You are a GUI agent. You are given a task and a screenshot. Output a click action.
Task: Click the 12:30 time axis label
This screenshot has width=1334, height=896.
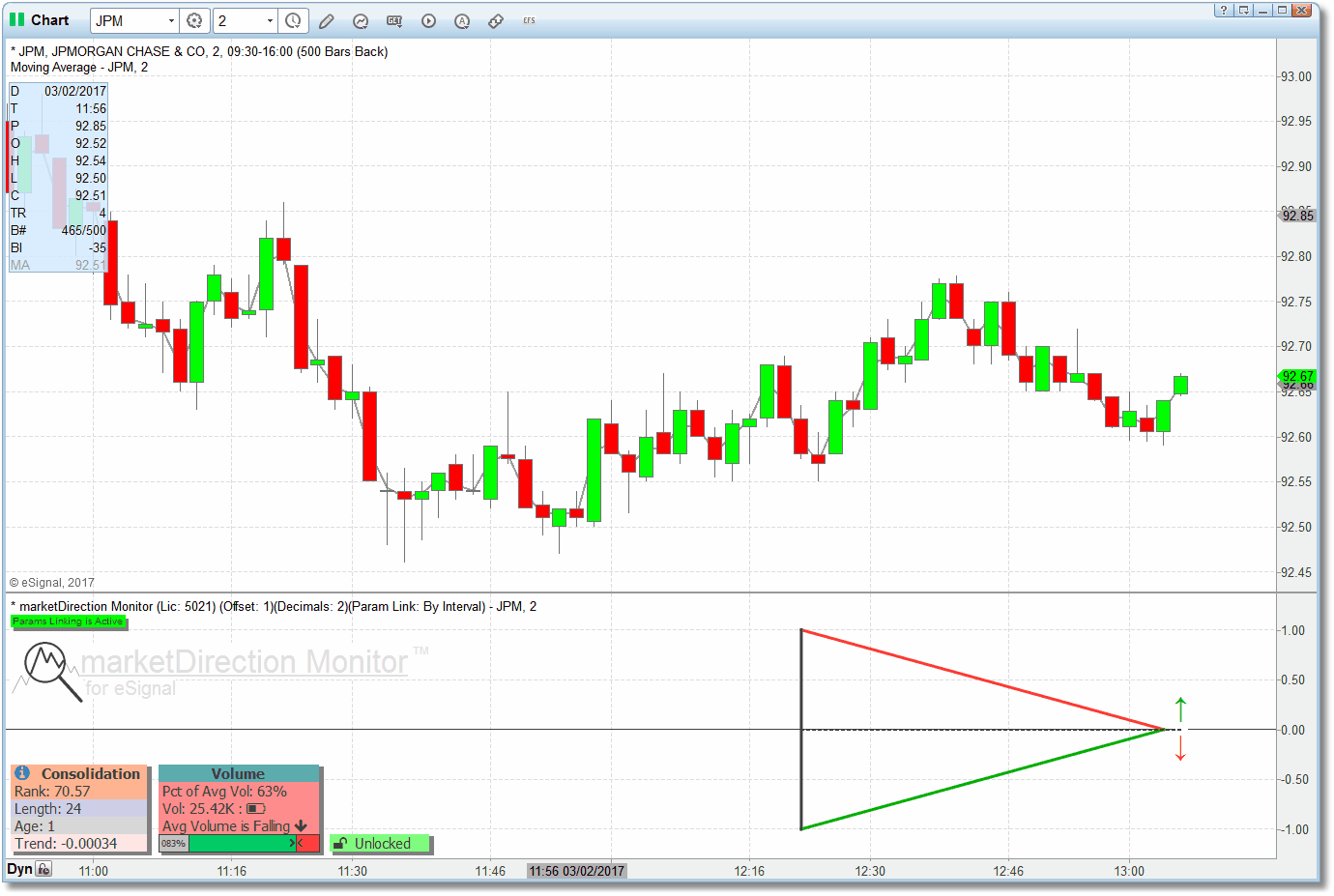coord(870,871)
